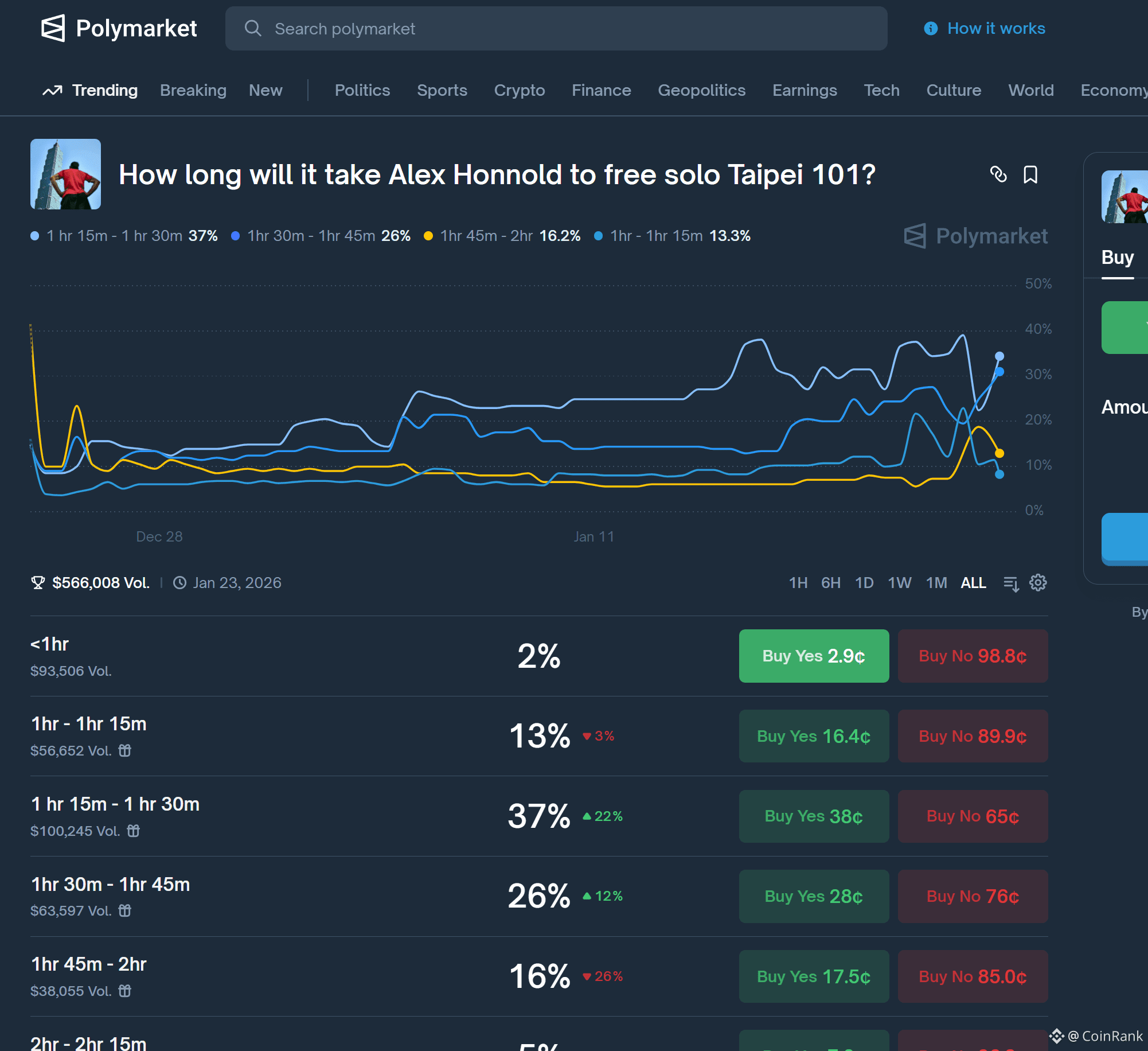Click gift icon in 1 hr 15m - 1 hr 30m row

[133, 831]
